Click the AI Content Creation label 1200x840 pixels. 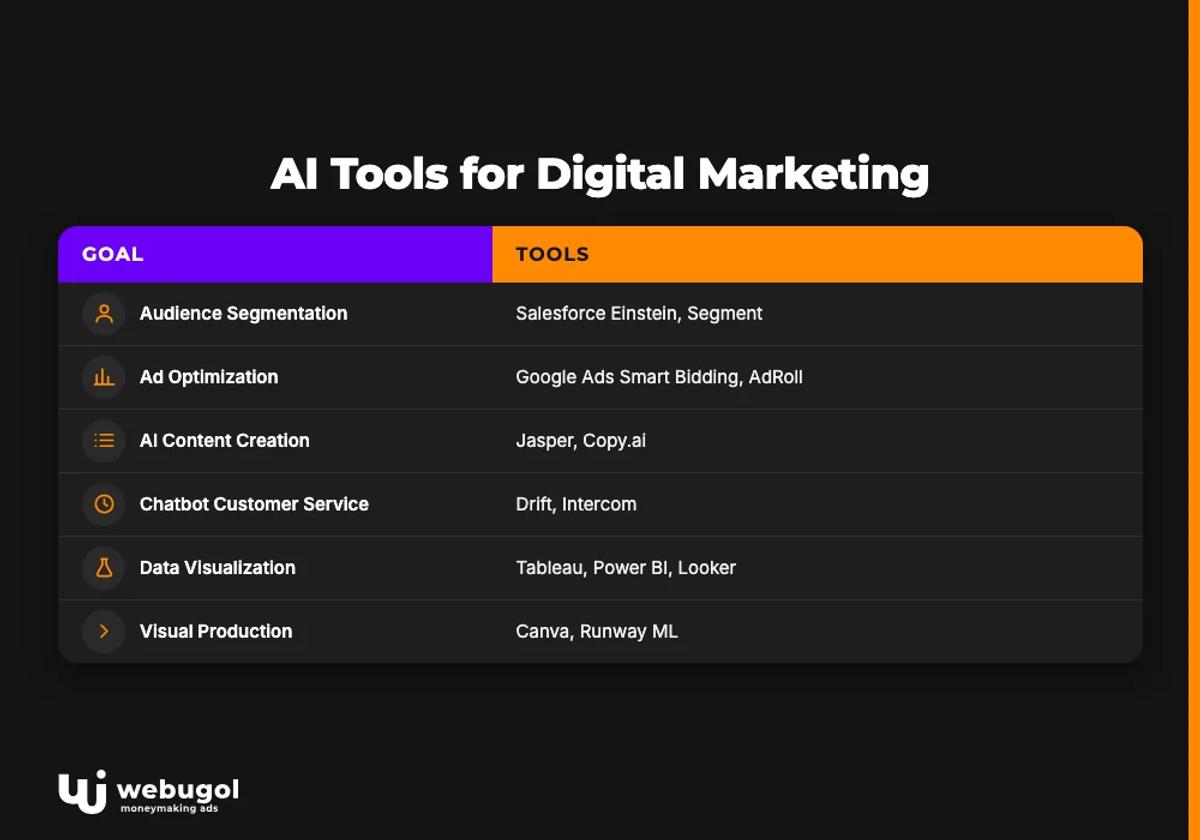click(x=225, y=441)
